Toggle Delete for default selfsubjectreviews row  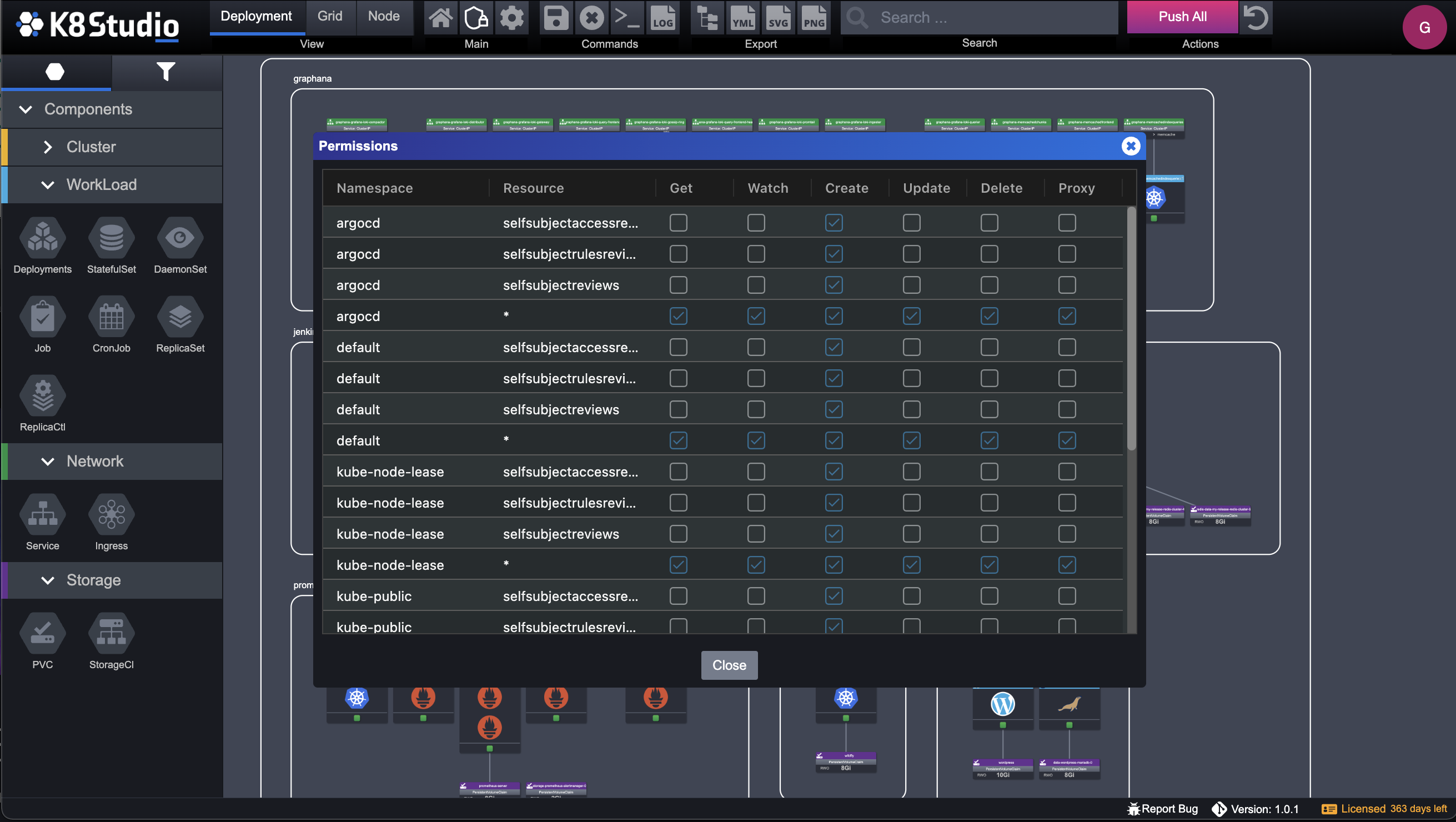click(989, 409)
